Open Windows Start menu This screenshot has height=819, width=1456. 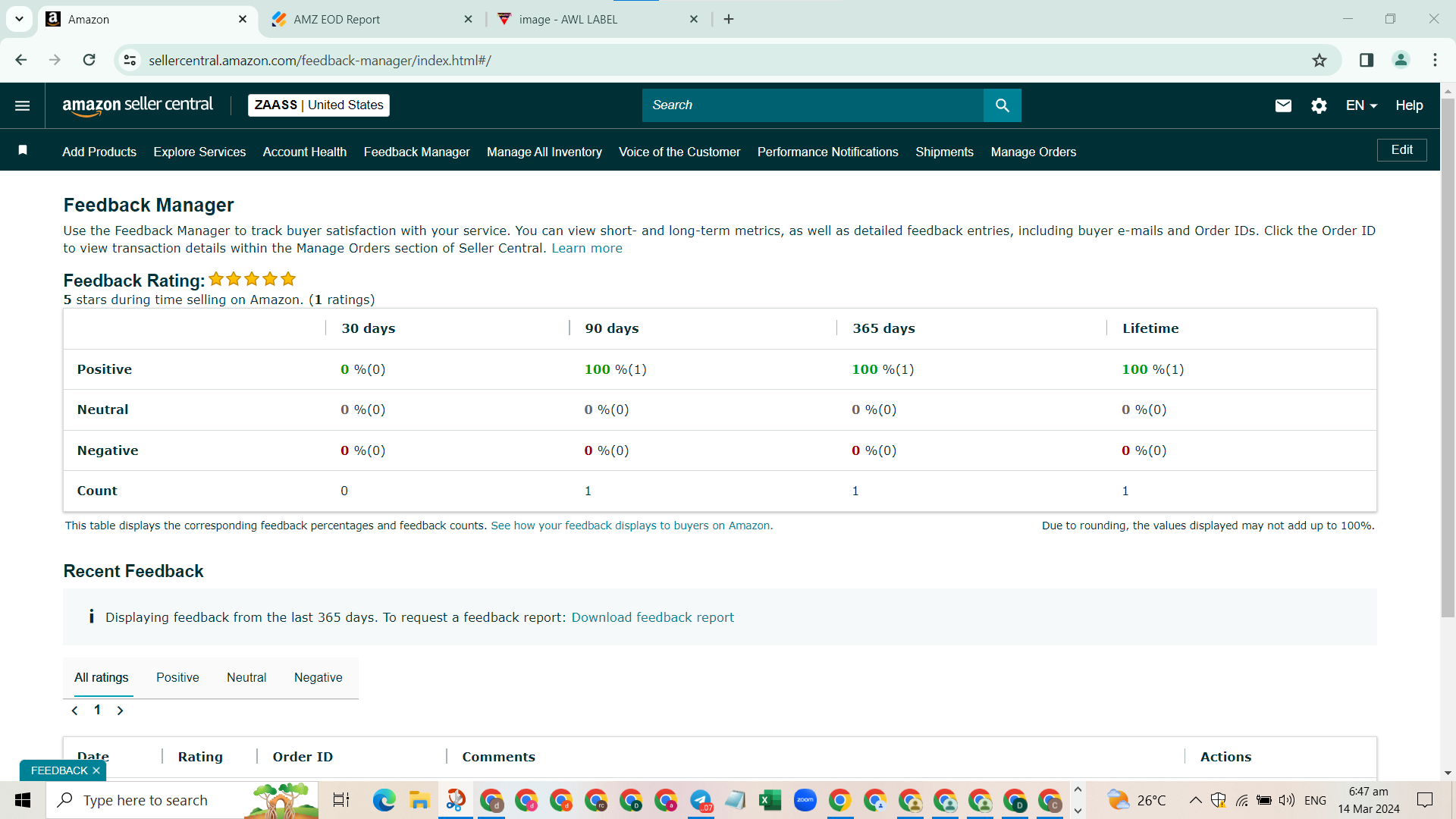pos(23,800)
